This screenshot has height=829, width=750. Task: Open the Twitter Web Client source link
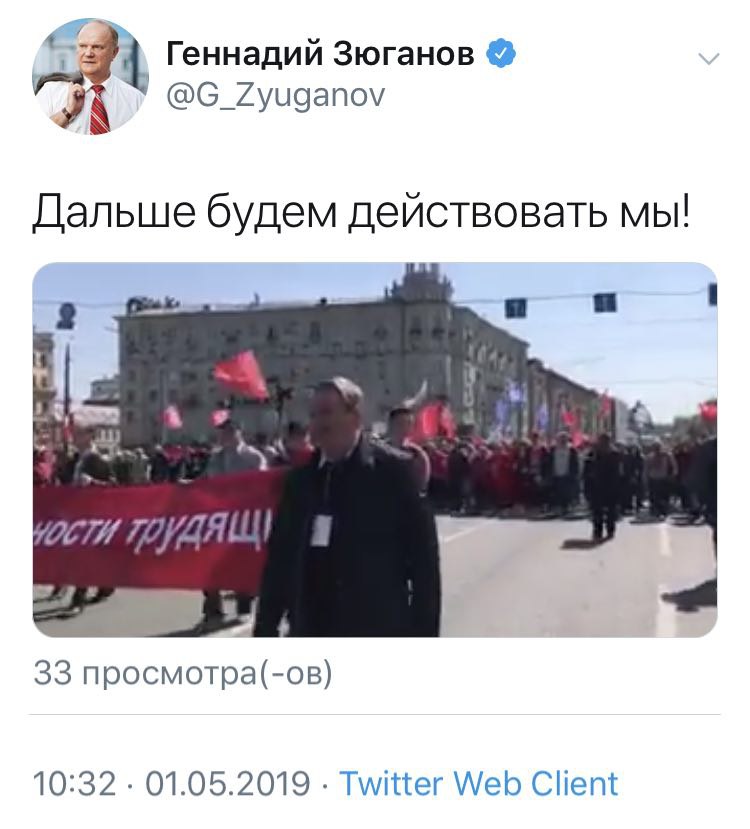pyautogui.click(x=478, y=784)
